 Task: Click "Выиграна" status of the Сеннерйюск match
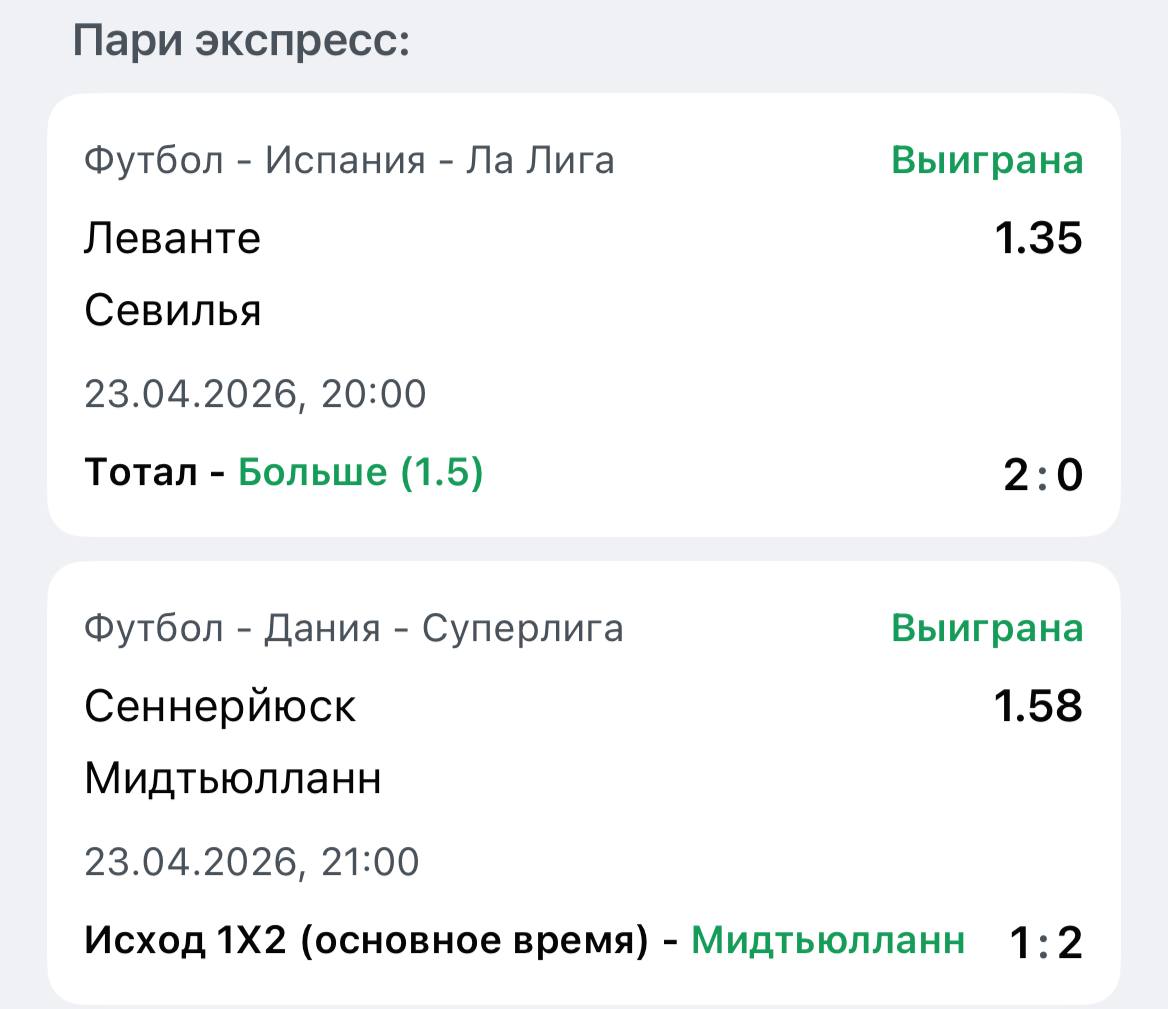[987, 628]
